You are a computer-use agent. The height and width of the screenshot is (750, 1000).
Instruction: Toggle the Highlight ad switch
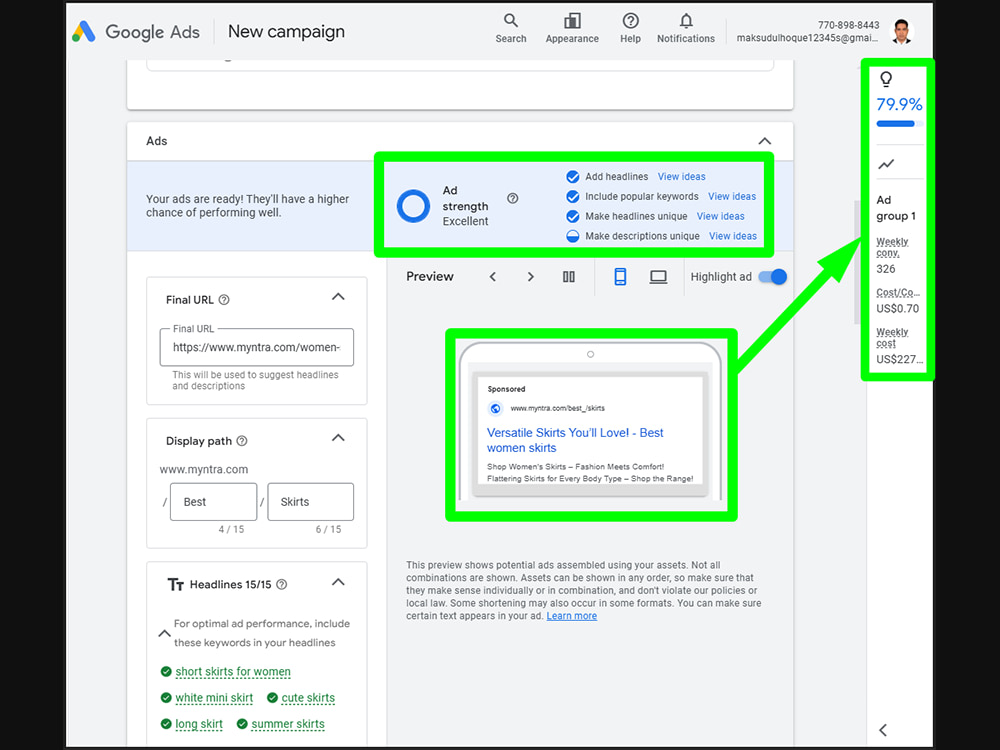772,277
